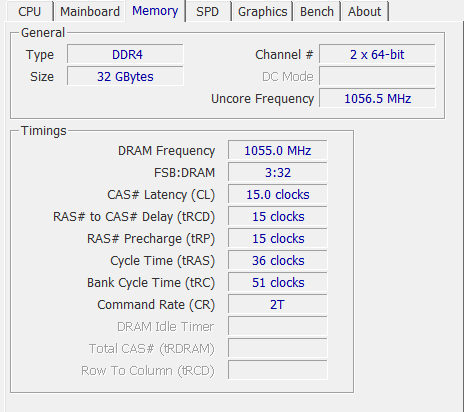The height and width of the screenshot is (412, 464).
Task: Select the Uncore Frequency 1056.5 MHz value
Action: [x=377, y=98]
